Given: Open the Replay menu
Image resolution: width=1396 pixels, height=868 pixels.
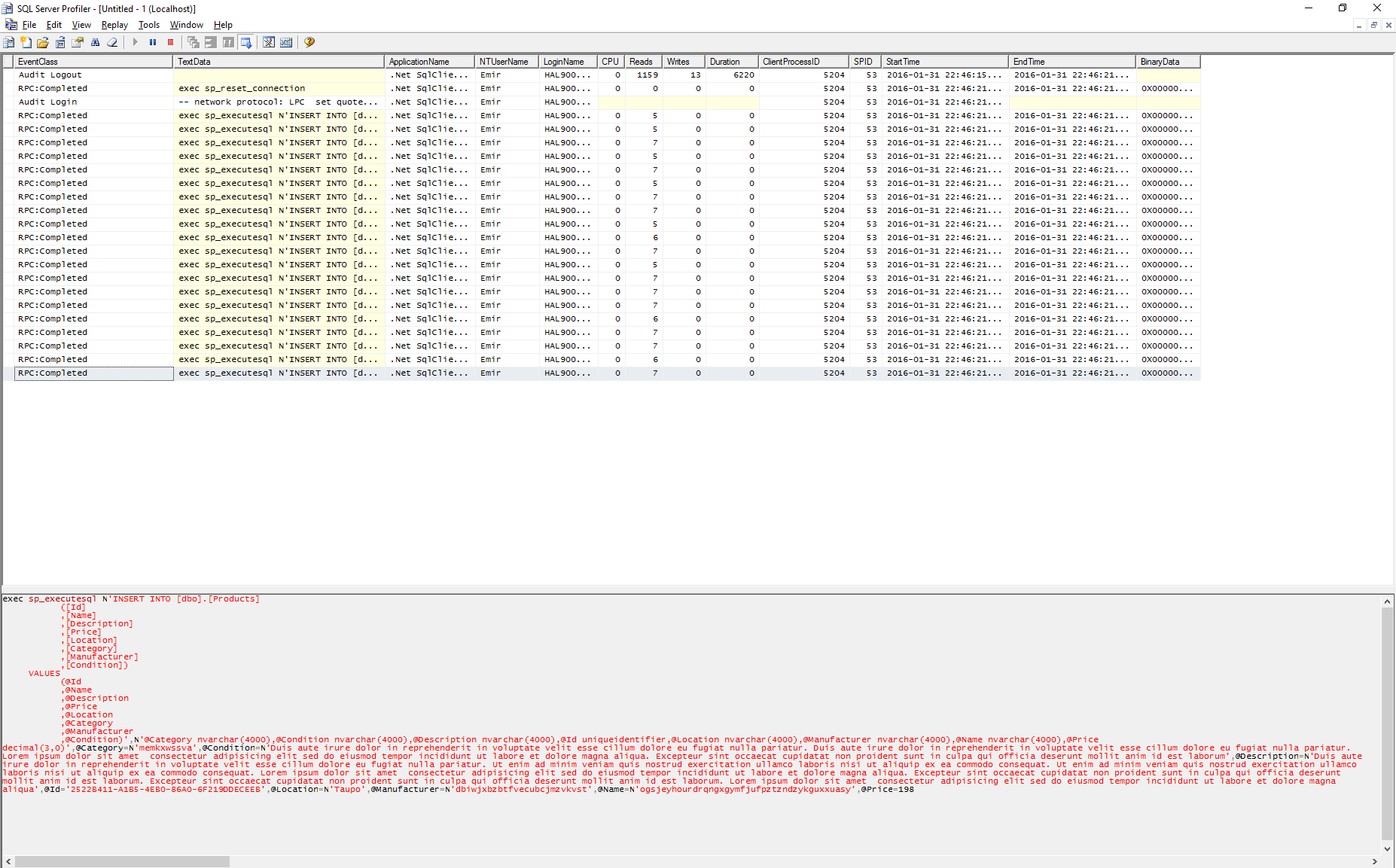Looking at the screenshot, I should pos(114,25).
